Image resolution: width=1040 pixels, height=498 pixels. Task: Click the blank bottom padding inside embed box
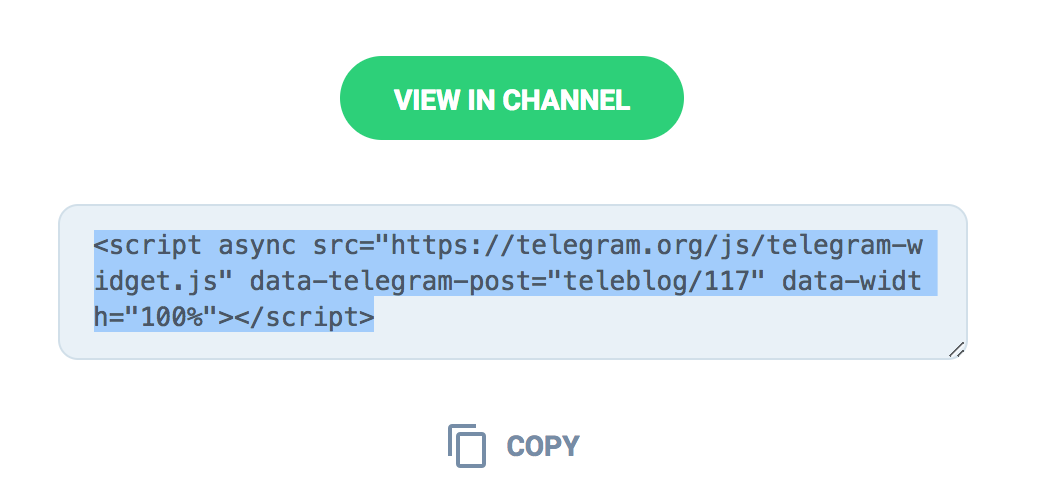pyautogui.click(x=511, y=346)
